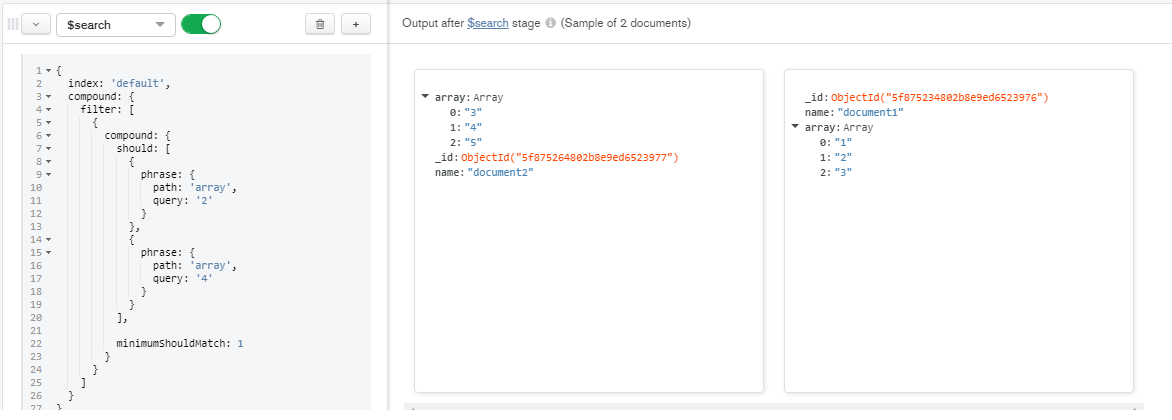Collapse the array field in document2
Screen dimensions: 1172x420
426,97
